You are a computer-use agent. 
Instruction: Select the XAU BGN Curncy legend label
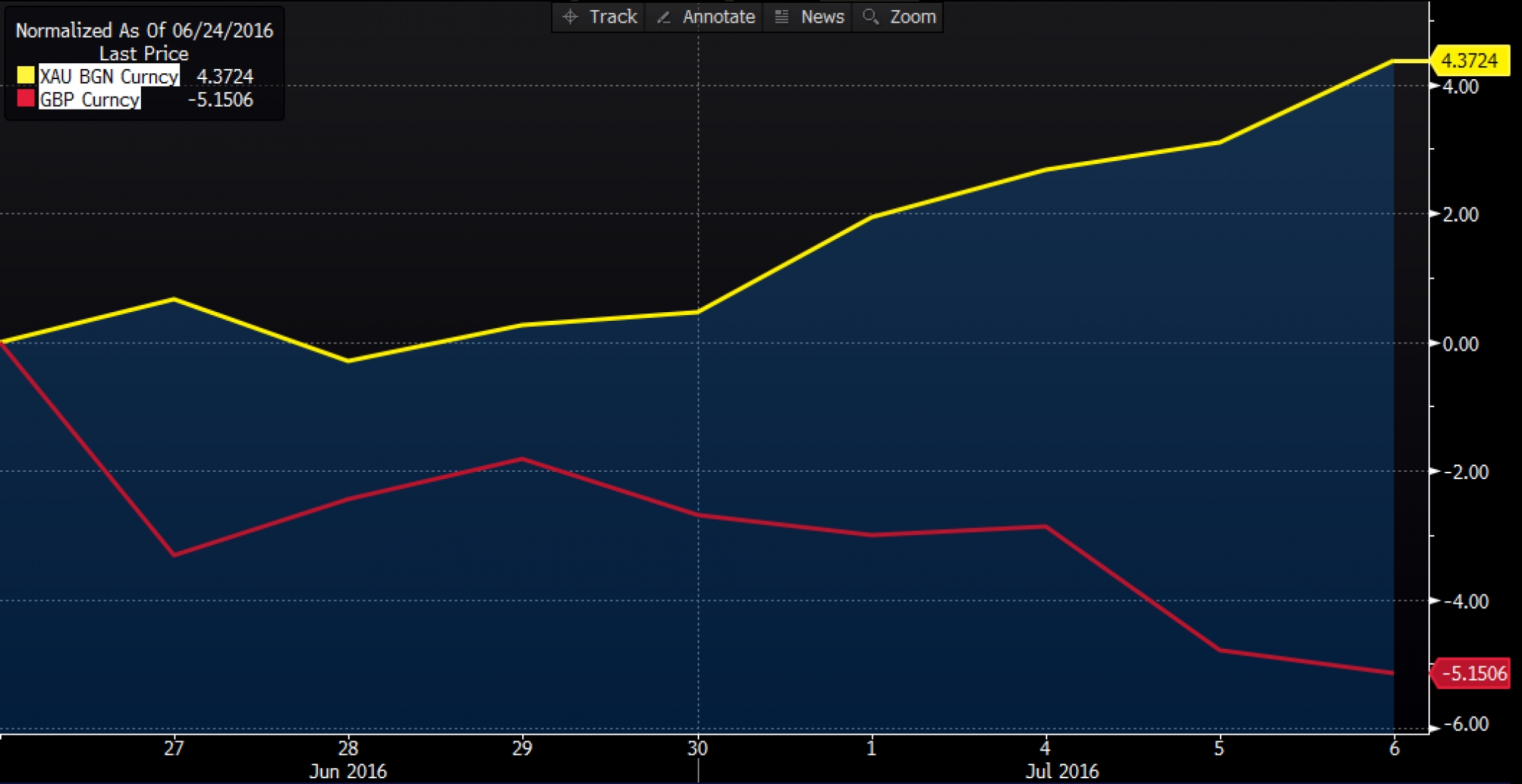109,76
